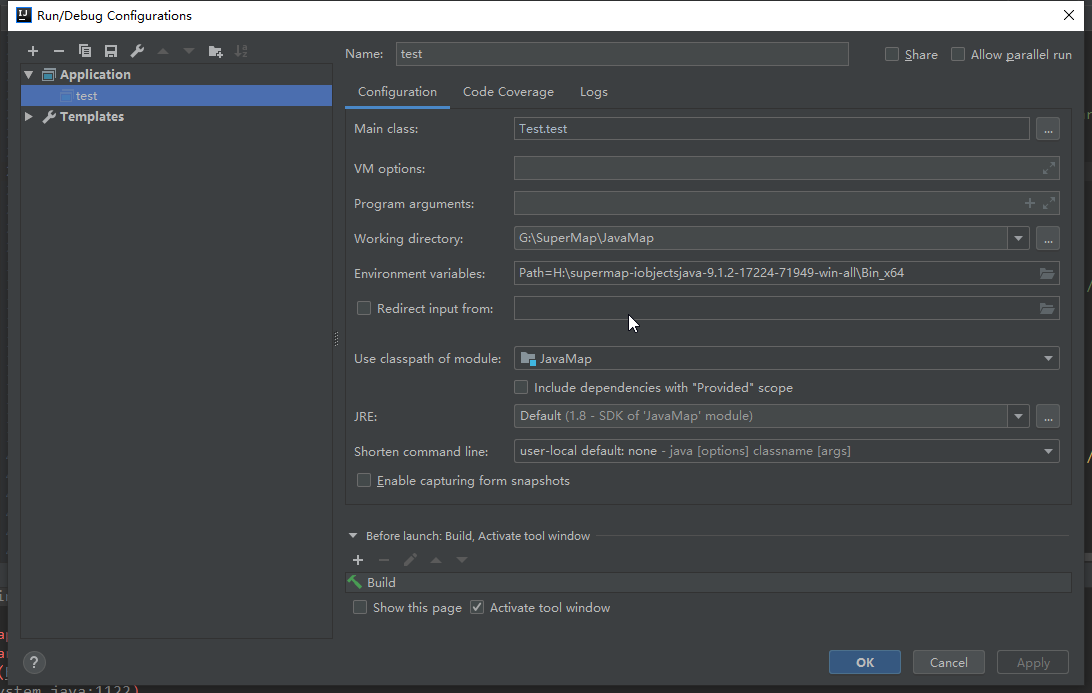This screenshot has width=1092, height=693.
Task: Select the test configuration in the tree
Action: click(177, 95)
